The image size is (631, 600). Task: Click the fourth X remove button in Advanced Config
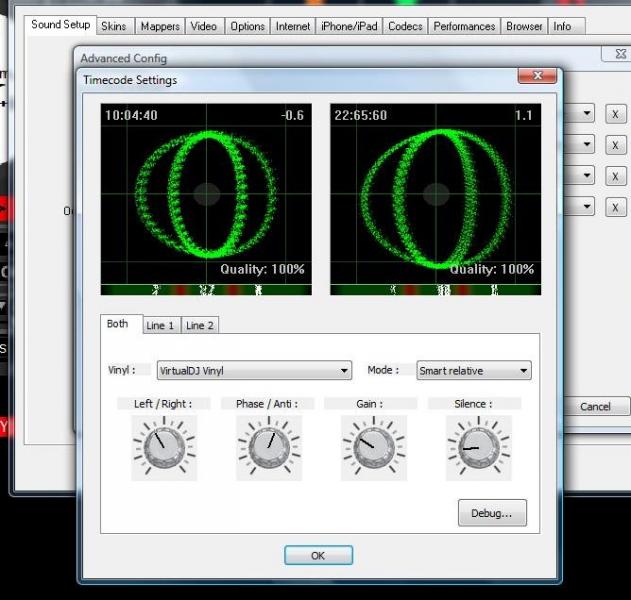pos(616,207)
